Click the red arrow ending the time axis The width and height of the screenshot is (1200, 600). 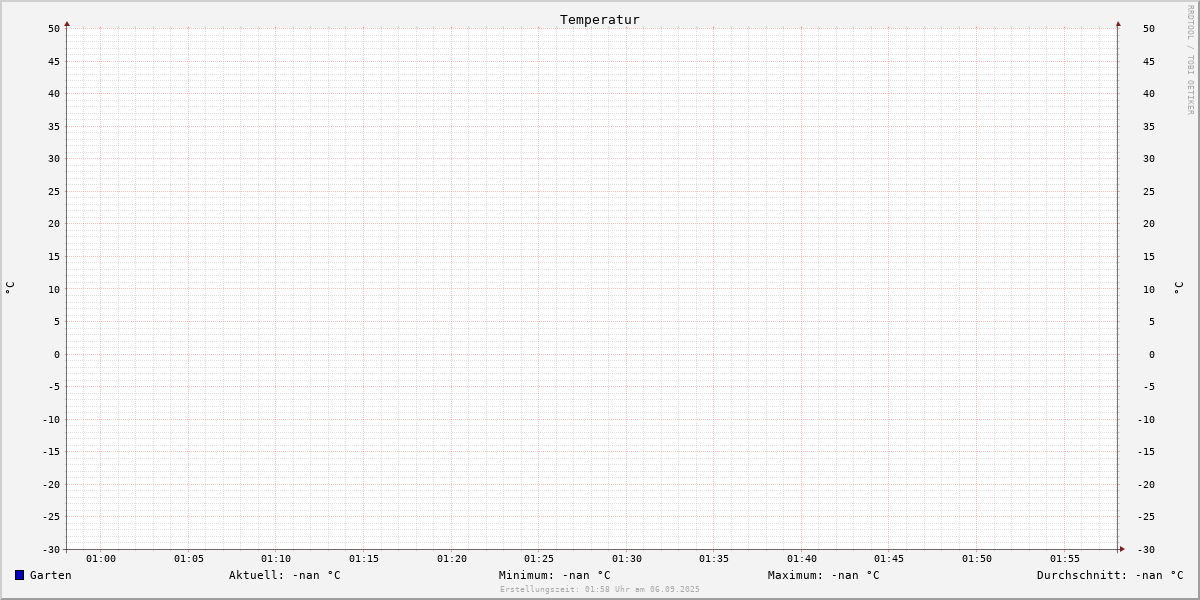point(1122,549)
